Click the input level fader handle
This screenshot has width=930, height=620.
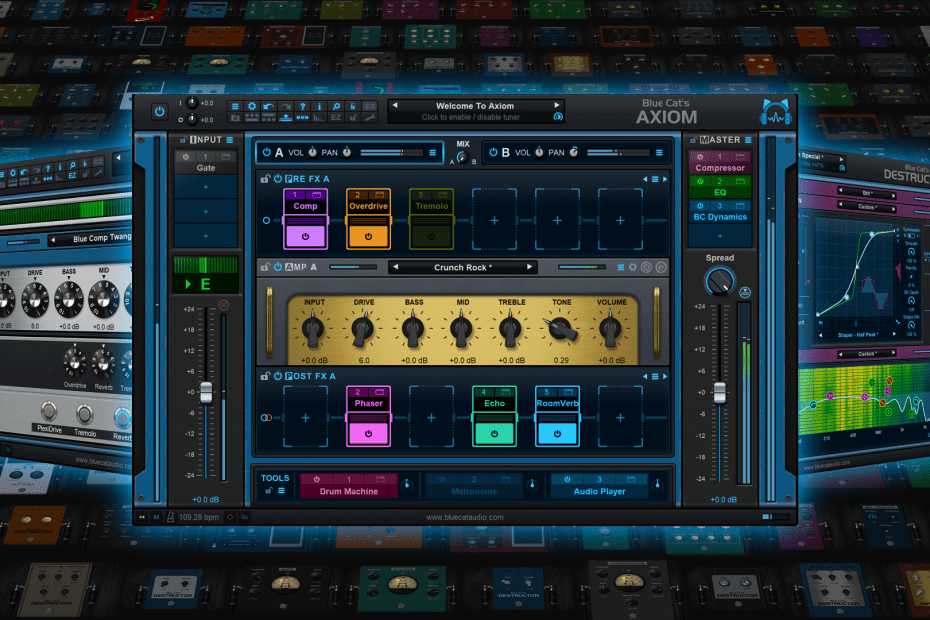coord(207,392)
